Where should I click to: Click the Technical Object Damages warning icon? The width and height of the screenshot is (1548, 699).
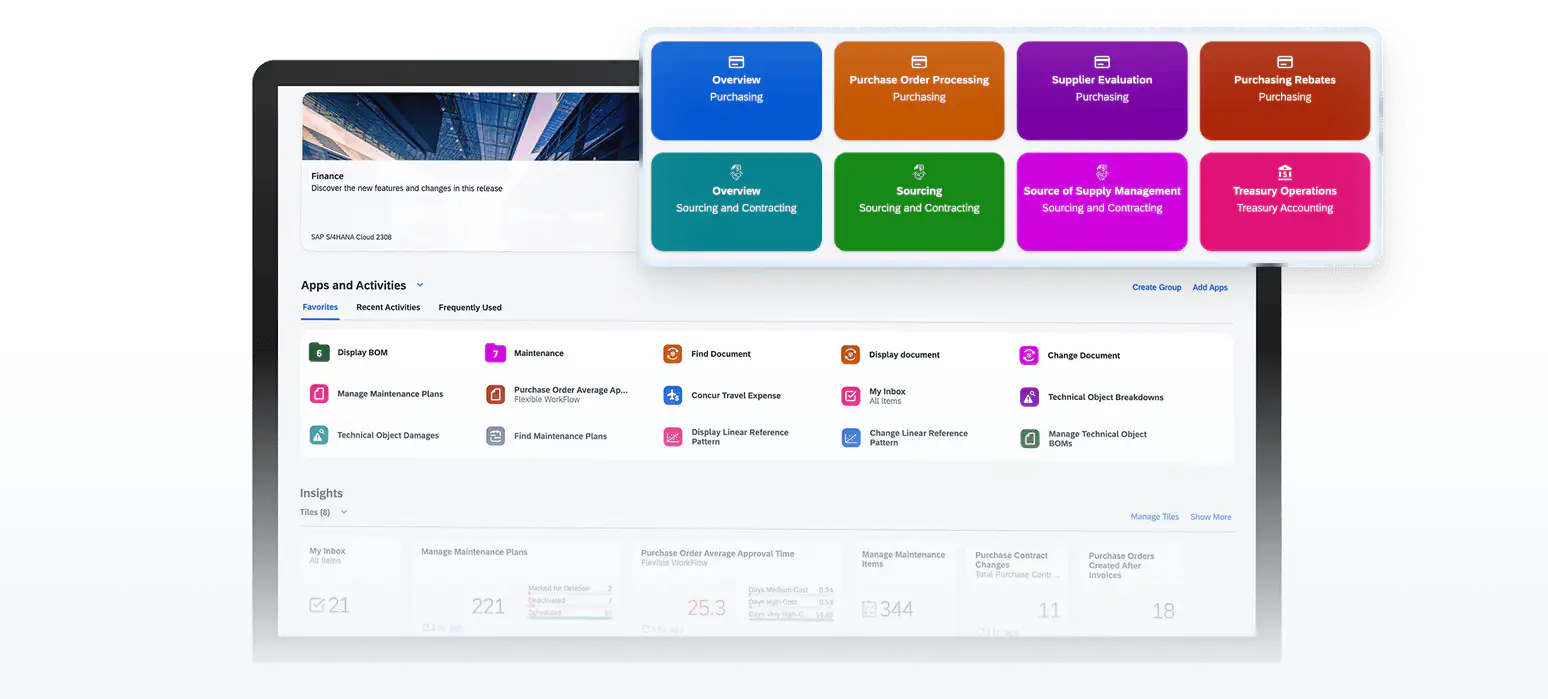tap(319, 435)
